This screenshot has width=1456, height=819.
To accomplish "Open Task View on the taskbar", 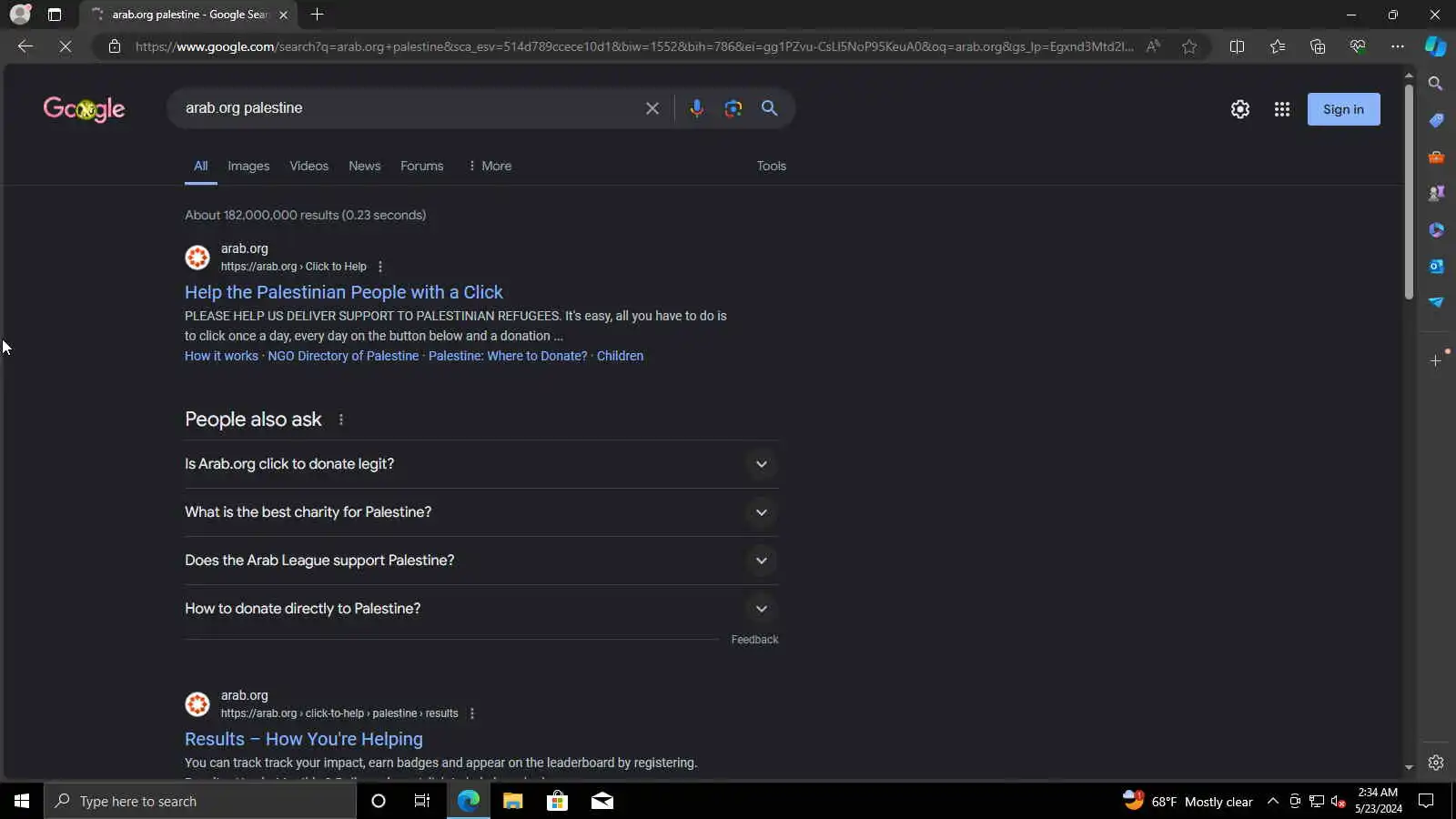I will 422,801.
